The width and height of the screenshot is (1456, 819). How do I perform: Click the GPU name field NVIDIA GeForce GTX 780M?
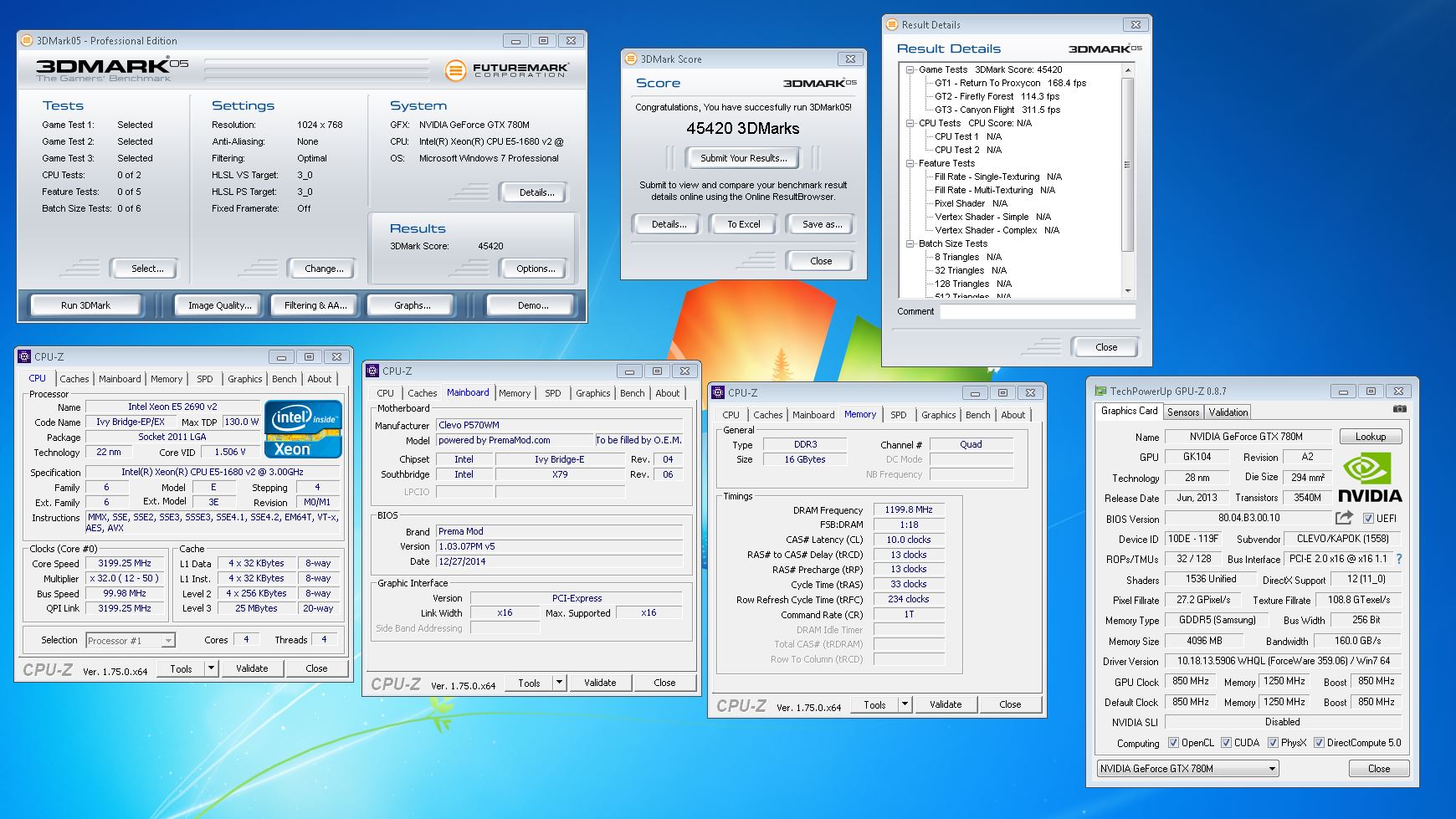[1246, 437]
